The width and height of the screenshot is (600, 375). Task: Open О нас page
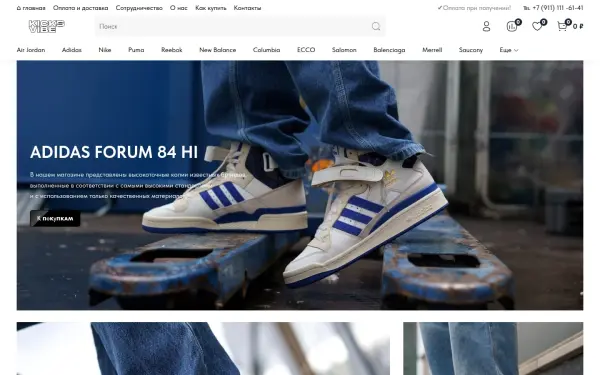point(179,8)
